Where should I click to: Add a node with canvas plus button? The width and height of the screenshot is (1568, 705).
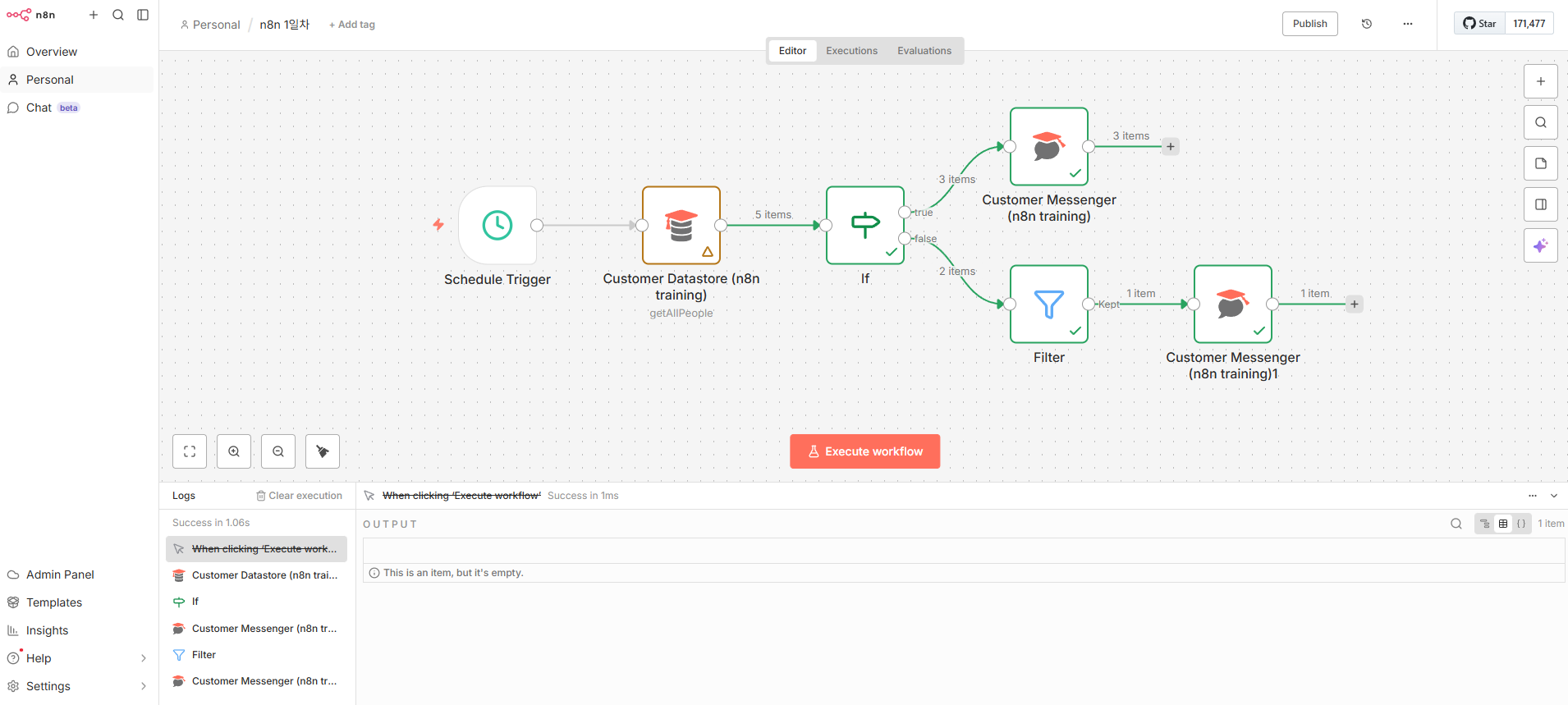pyautogui.click(x=1541, y=81)
